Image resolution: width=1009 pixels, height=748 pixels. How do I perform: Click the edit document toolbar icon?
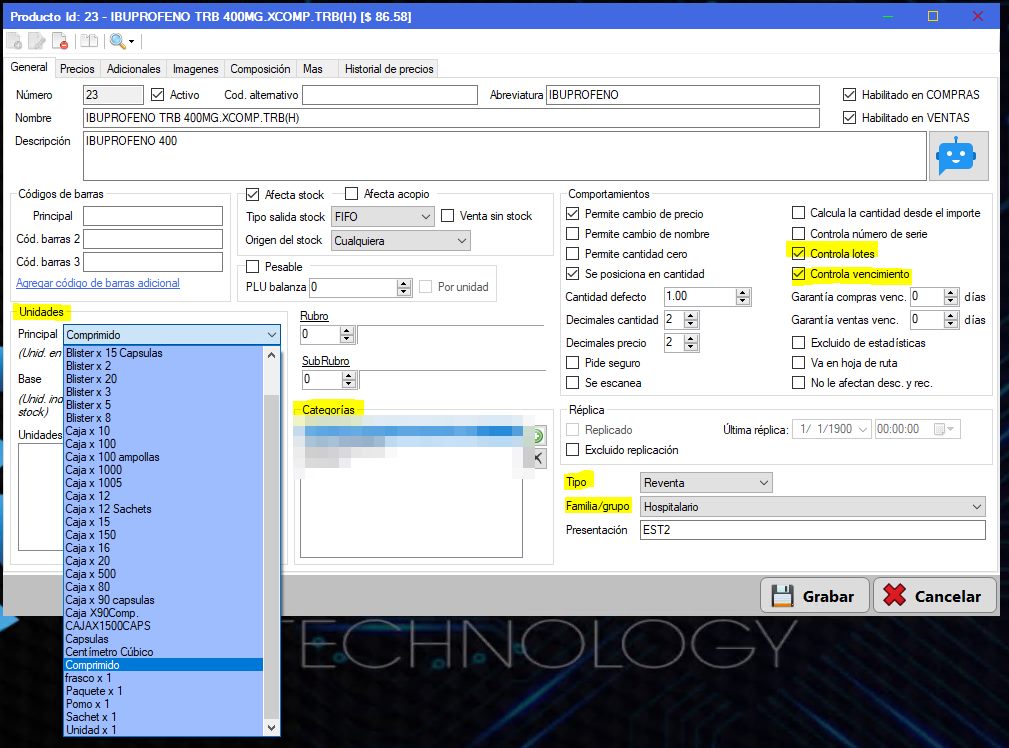coord(37,41)
